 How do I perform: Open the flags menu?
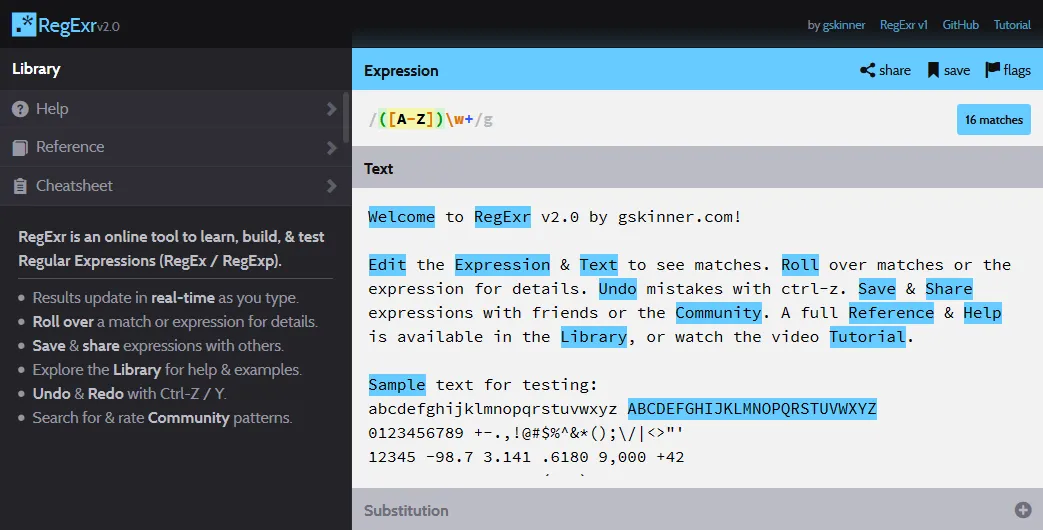point(1008,70)
